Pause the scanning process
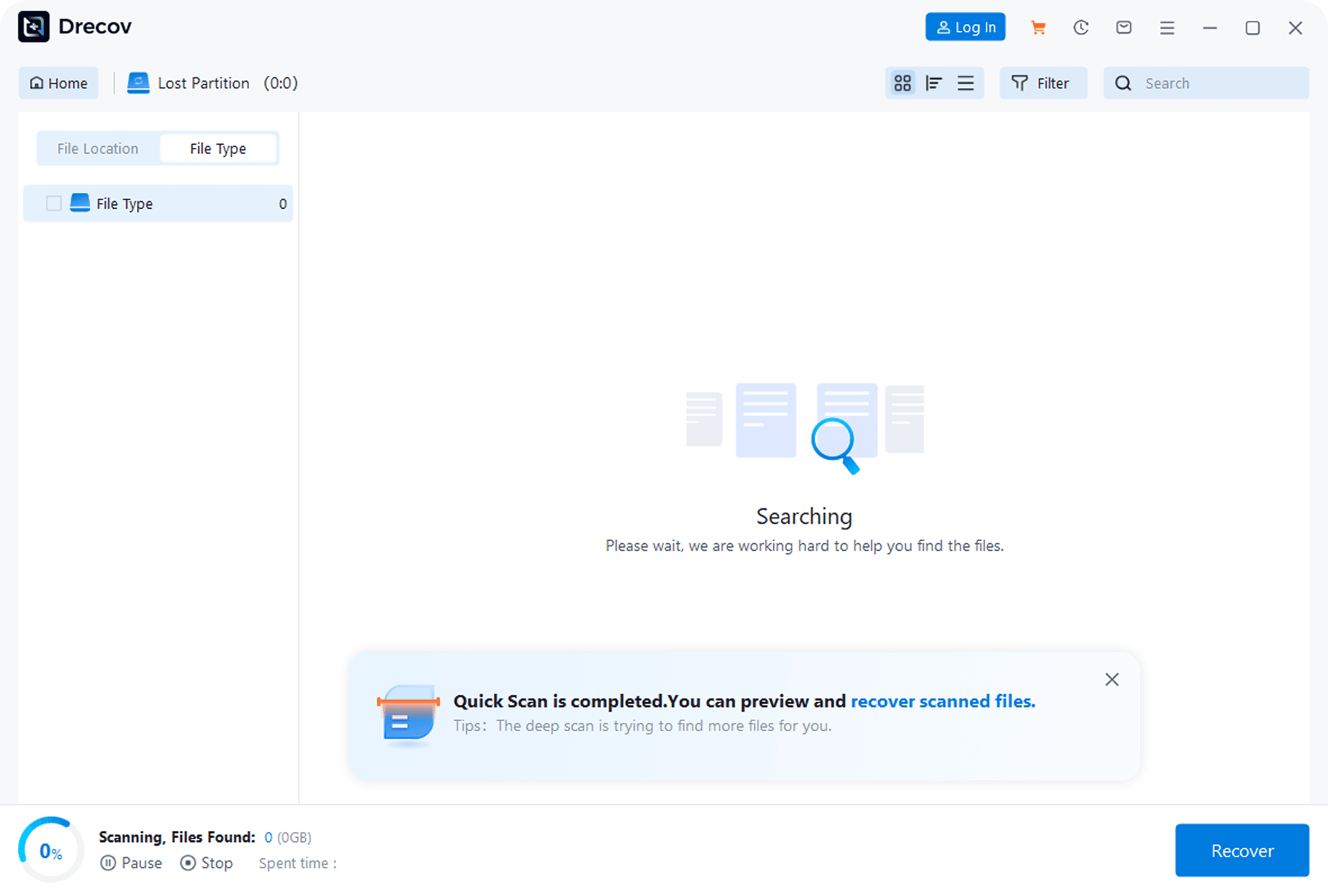The height and width of the screenshot is (896, 1328). pyautogui.click(x=132, y=863)
